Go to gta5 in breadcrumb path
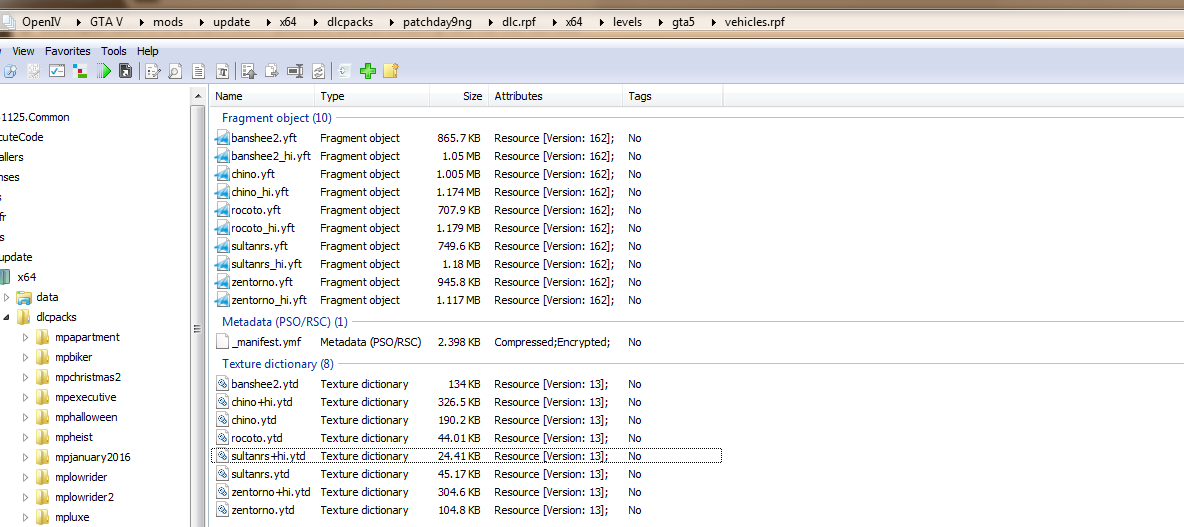 coord(683,22)
